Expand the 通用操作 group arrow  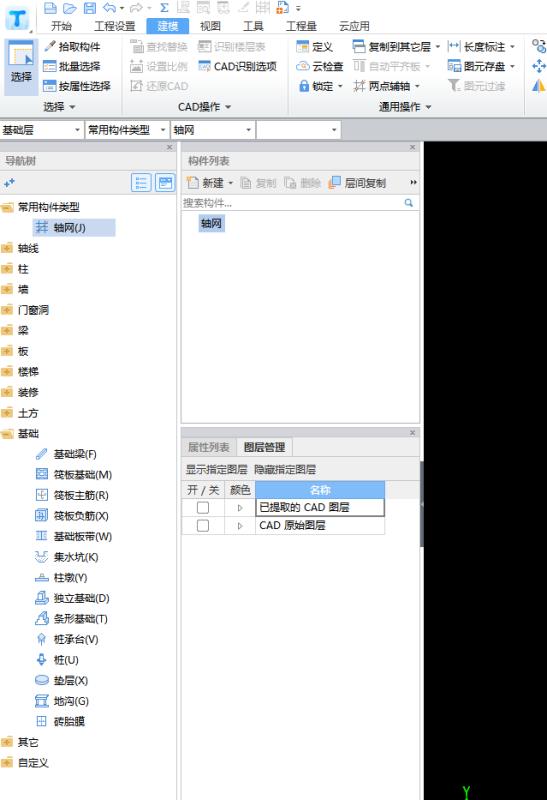(428, 107)
